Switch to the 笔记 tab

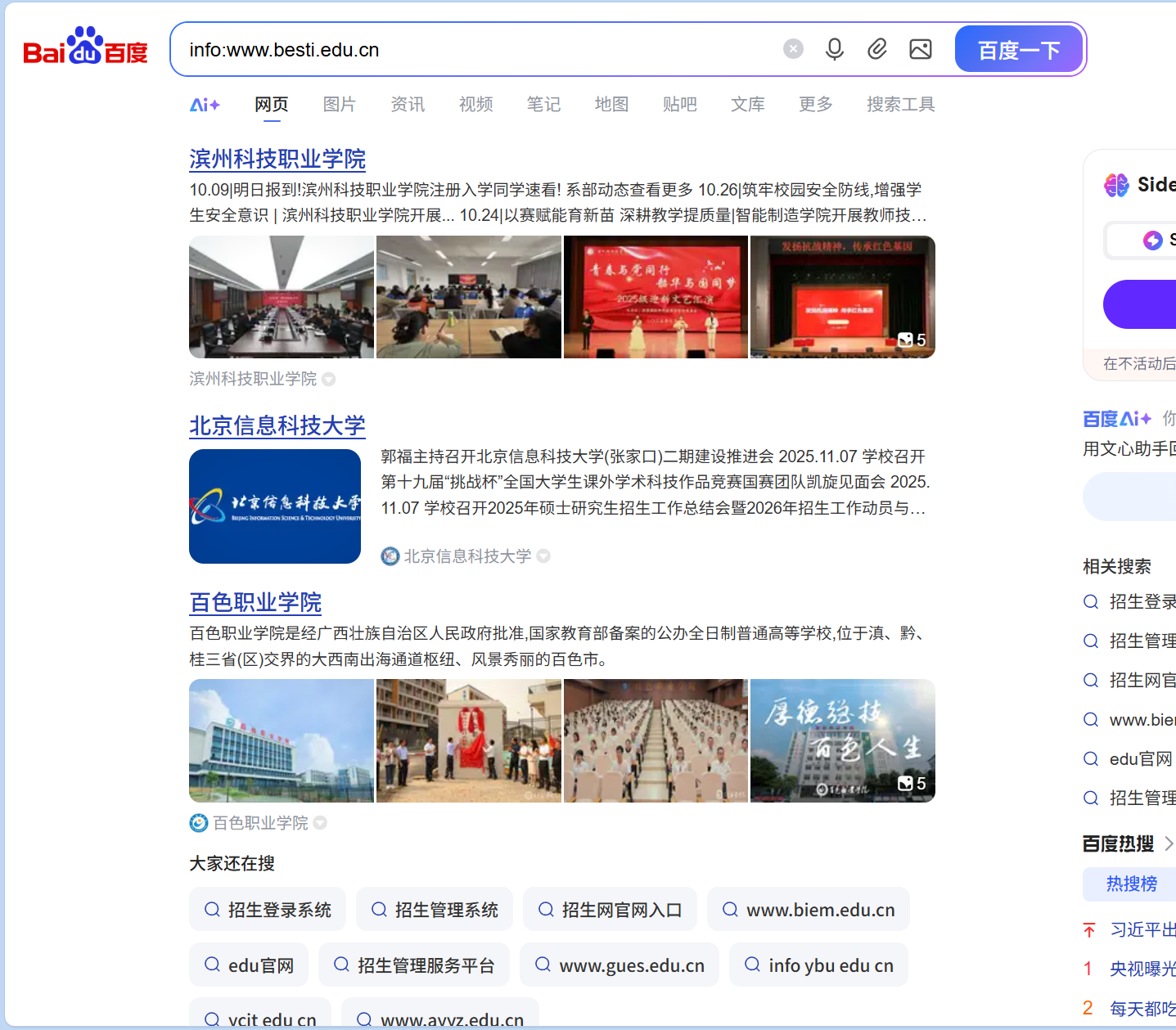click(x=543, y=105)
